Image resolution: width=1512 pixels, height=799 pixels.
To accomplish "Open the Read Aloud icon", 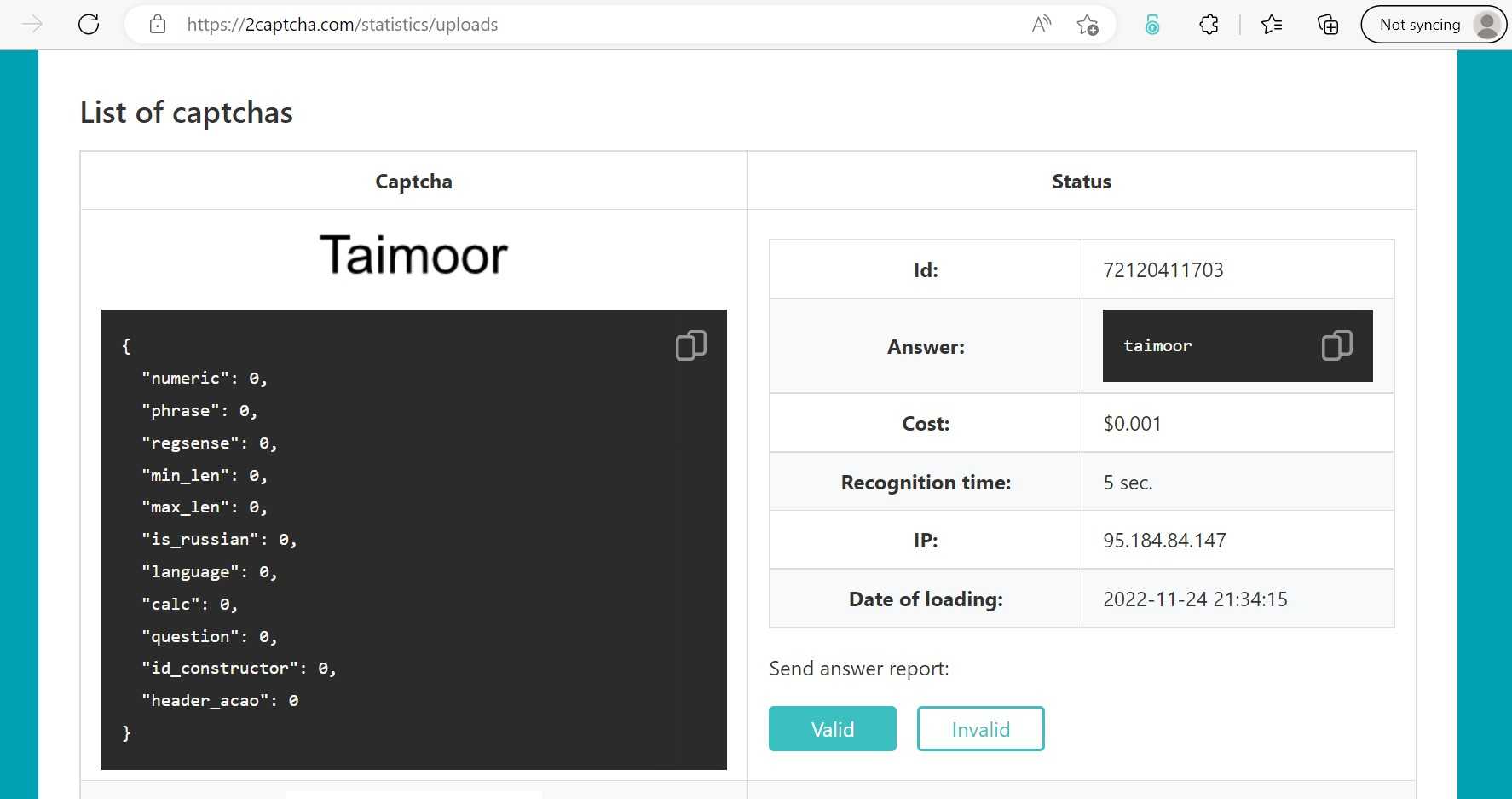I will (1041, 24).
